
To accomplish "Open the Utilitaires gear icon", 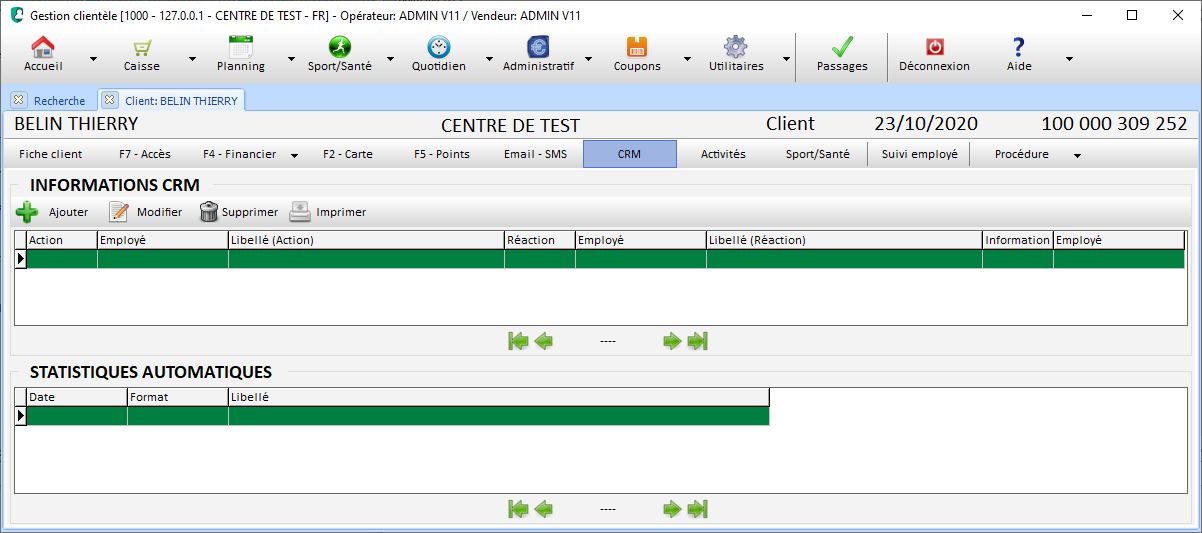I will pos(736,47).
